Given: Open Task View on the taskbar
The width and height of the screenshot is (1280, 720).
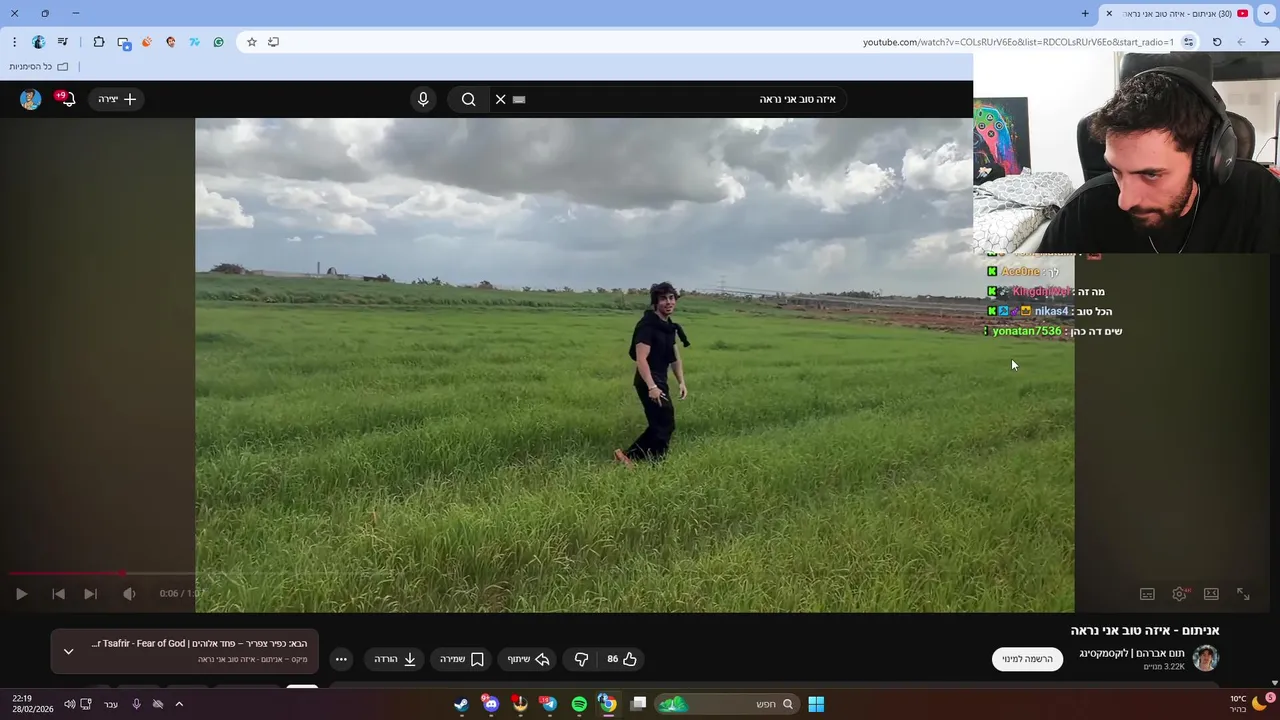Looking at the screenshot, I should [638, 704].
